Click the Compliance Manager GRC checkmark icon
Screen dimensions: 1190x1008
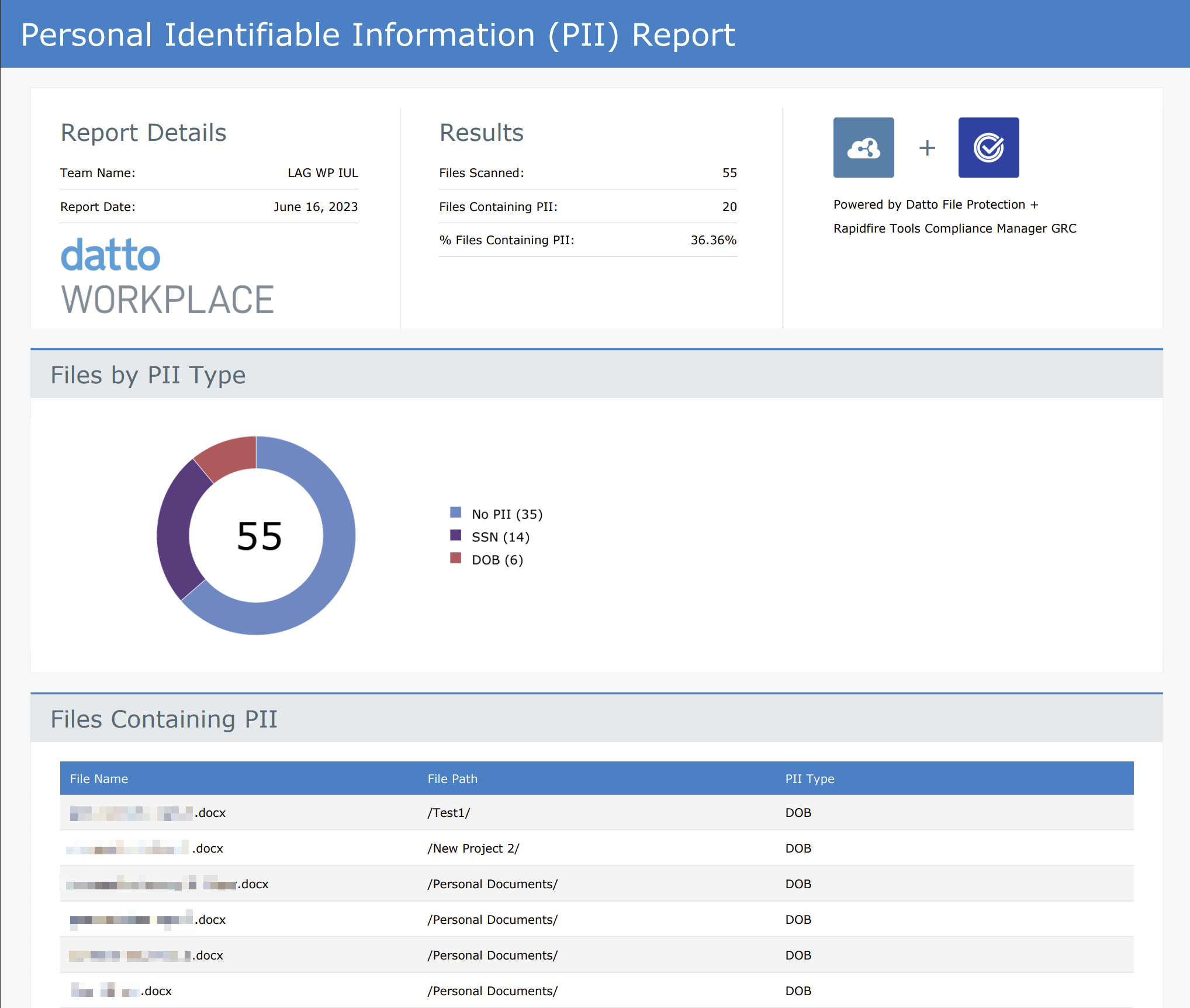(988, 147)
